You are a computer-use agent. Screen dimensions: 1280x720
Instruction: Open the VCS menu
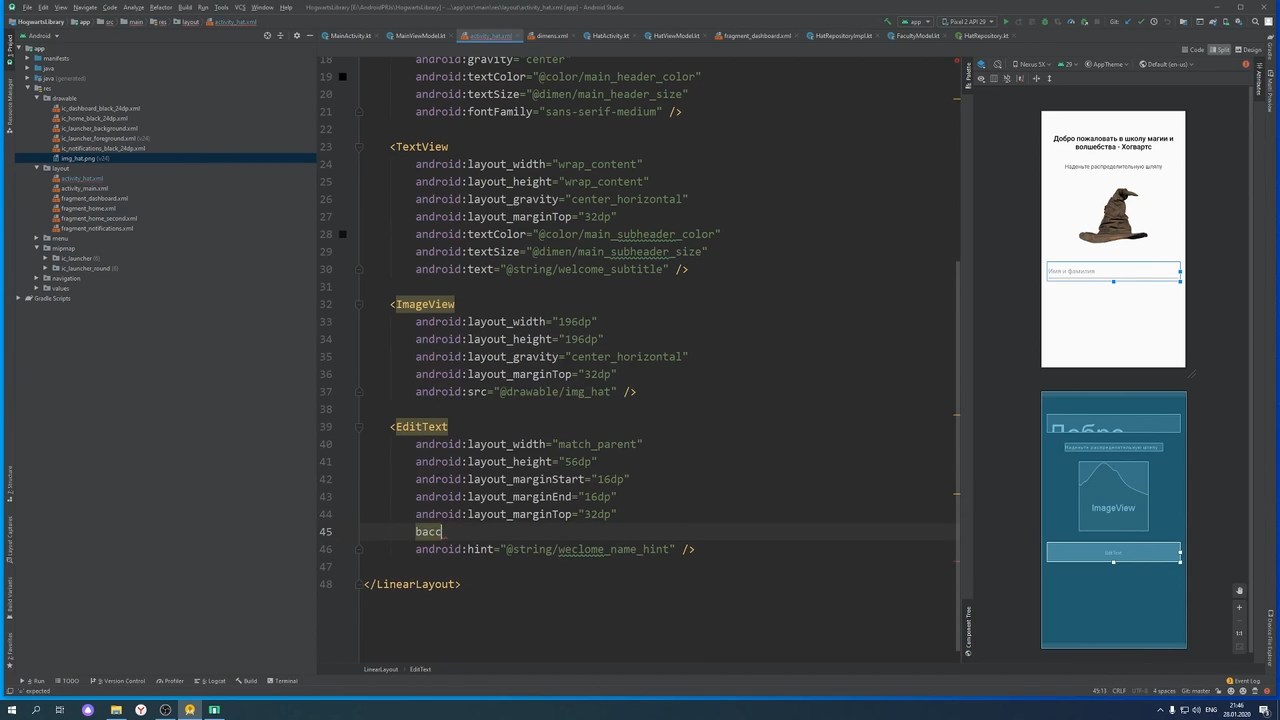[240, 7]
